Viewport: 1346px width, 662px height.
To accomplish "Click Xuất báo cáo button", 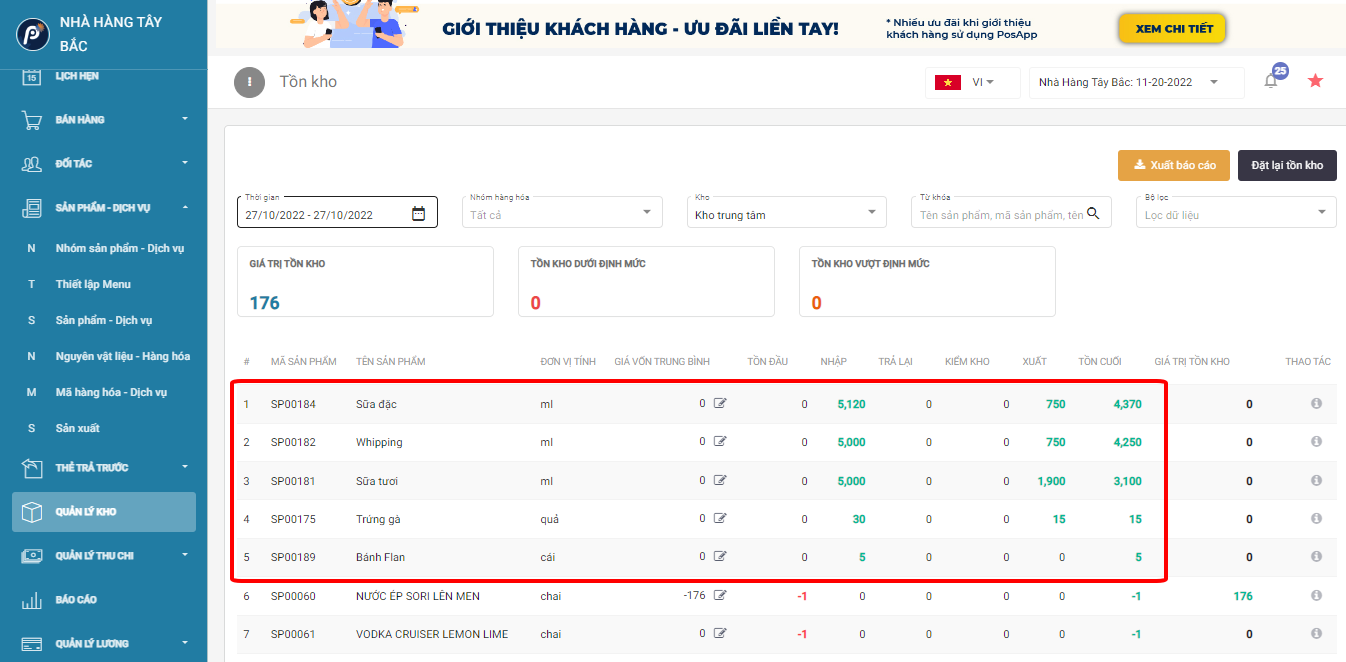I will 1173,165.
